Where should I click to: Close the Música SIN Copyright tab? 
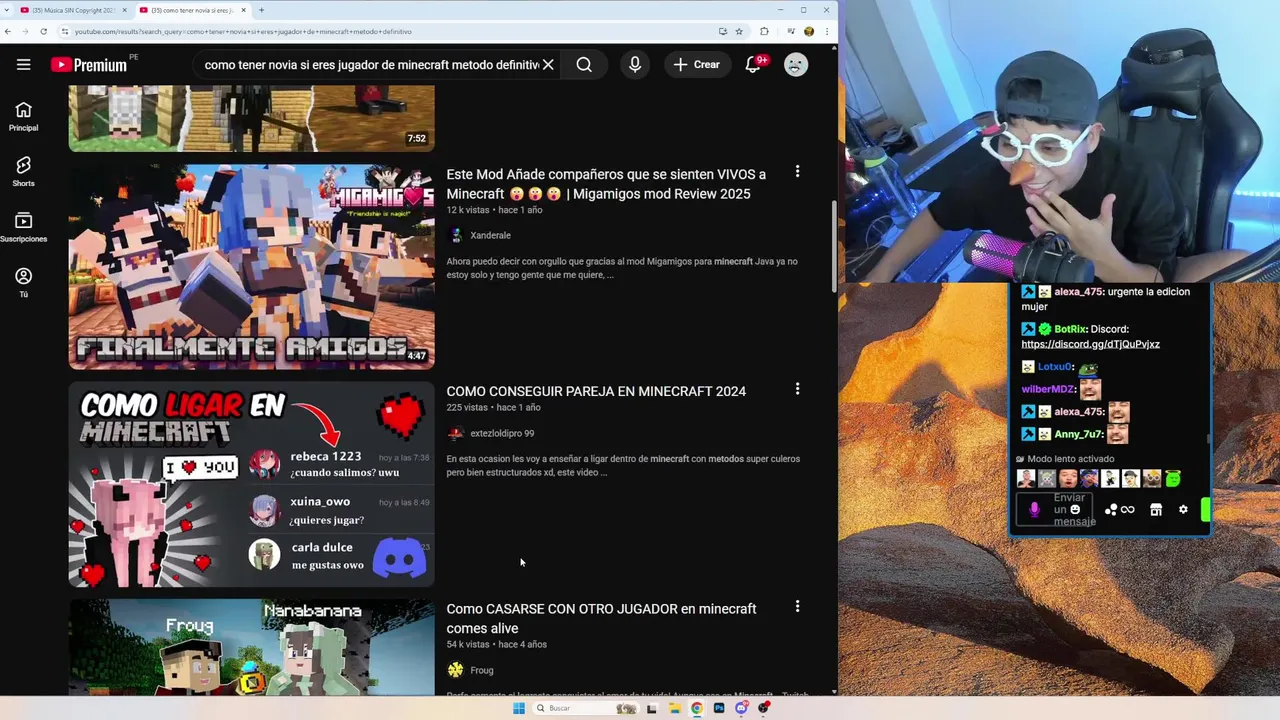point(125,10)
